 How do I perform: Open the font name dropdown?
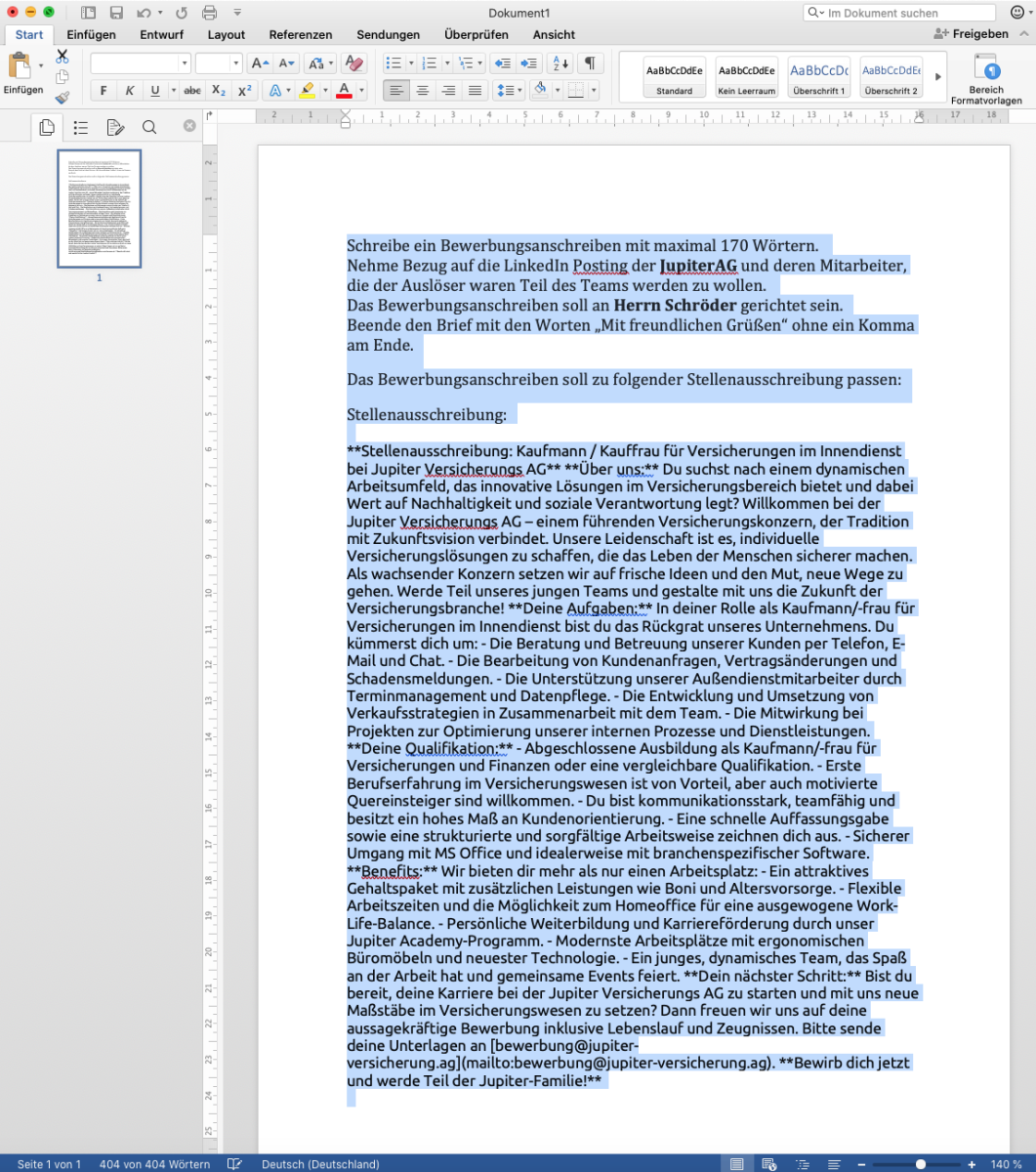point(184,63)
